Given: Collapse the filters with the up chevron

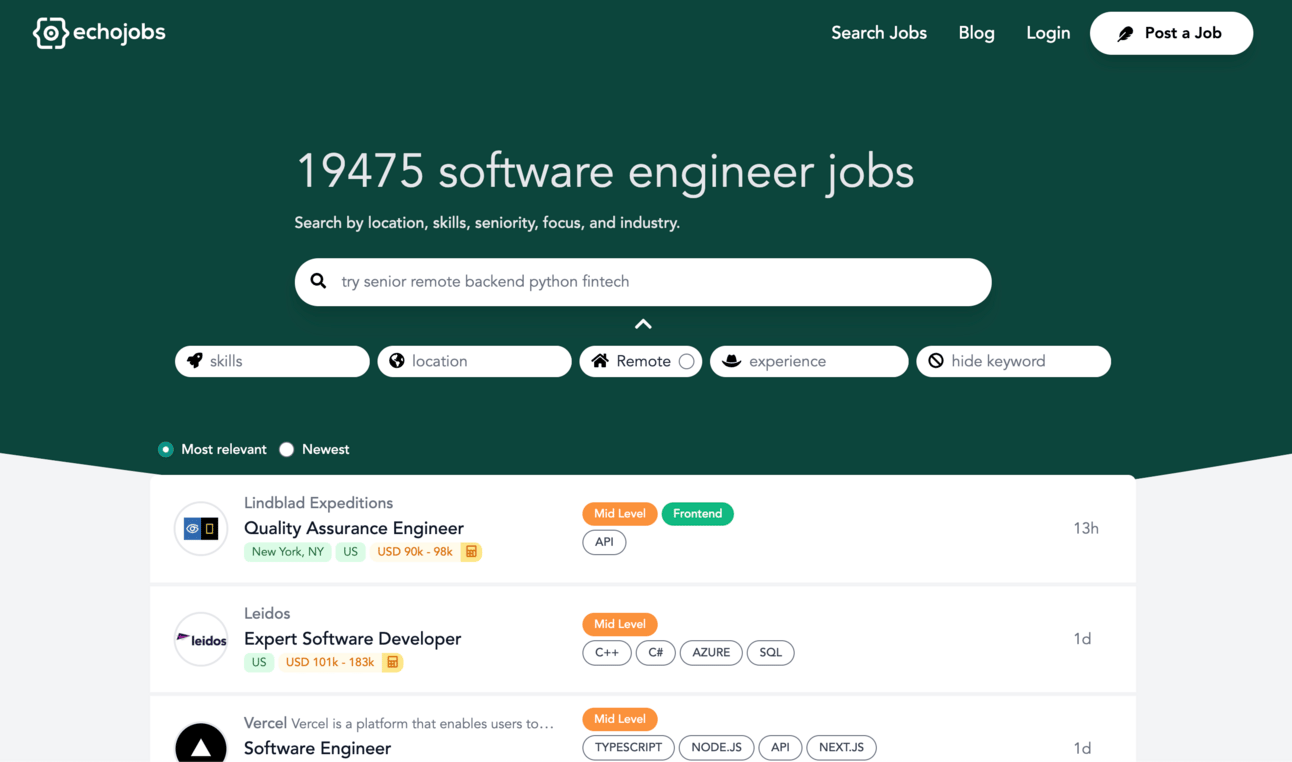Looking at the screenshot, I should [643, 324].
